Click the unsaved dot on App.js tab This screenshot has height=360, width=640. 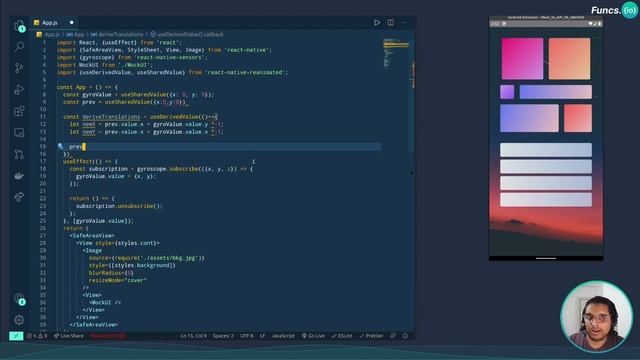71,22
